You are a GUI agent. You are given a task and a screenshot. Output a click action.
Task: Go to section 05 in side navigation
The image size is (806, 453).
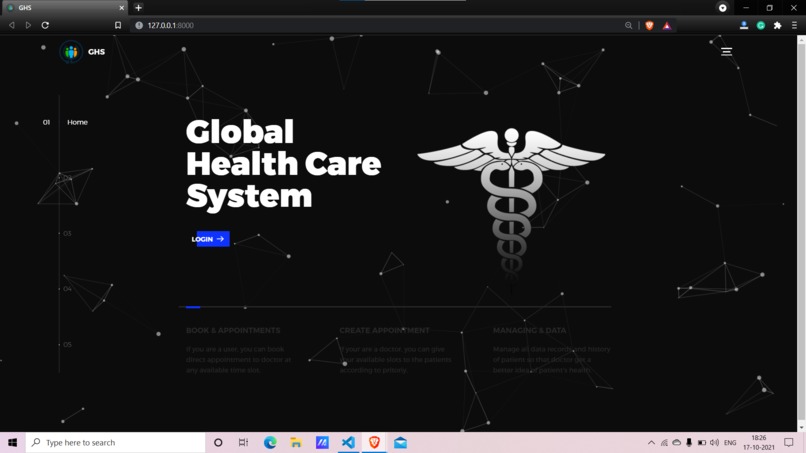coord(67,345)
